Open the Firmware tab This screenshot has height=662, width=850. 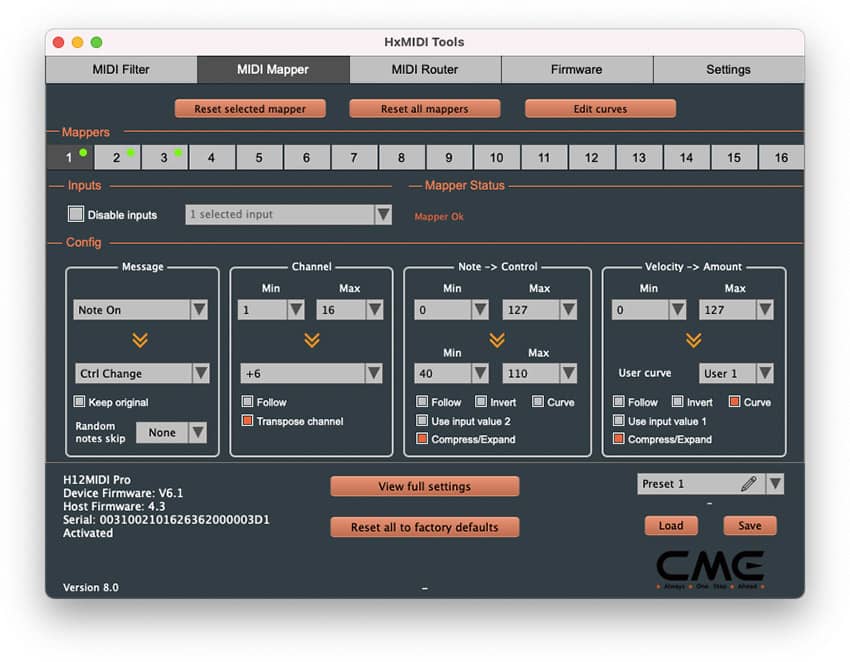(576, 70)
